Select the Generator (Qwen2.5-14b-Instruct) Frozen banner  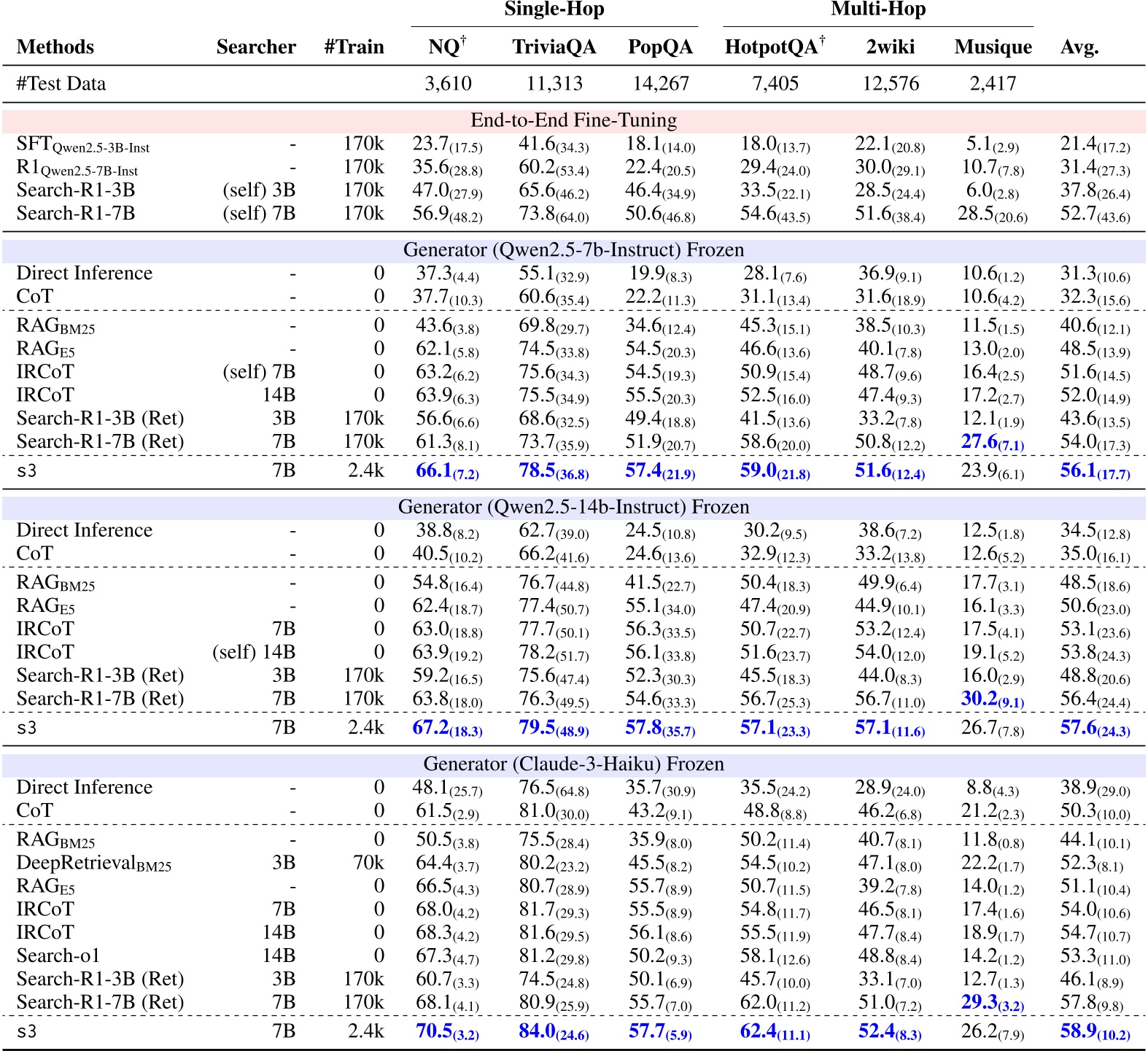click(x=573, y=507)
